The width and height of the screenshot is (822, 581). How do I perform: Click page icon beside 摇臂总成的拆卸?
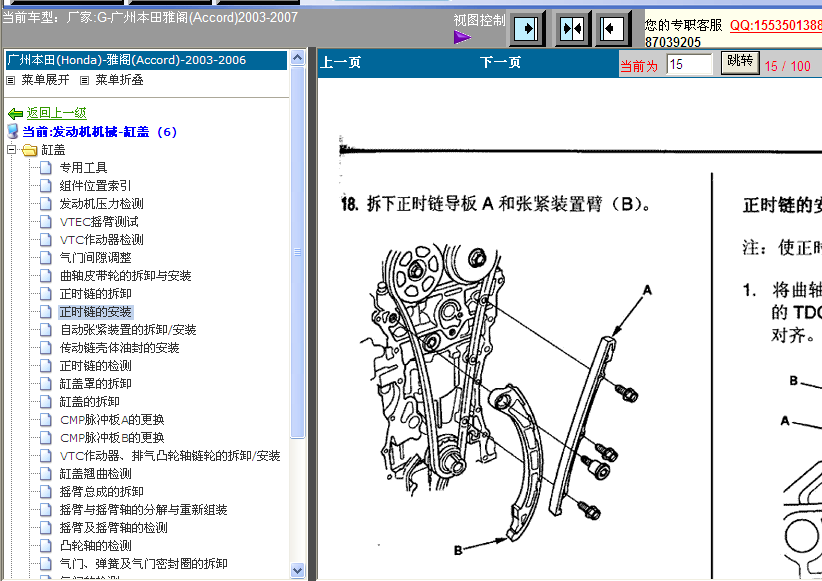[46, 491]
